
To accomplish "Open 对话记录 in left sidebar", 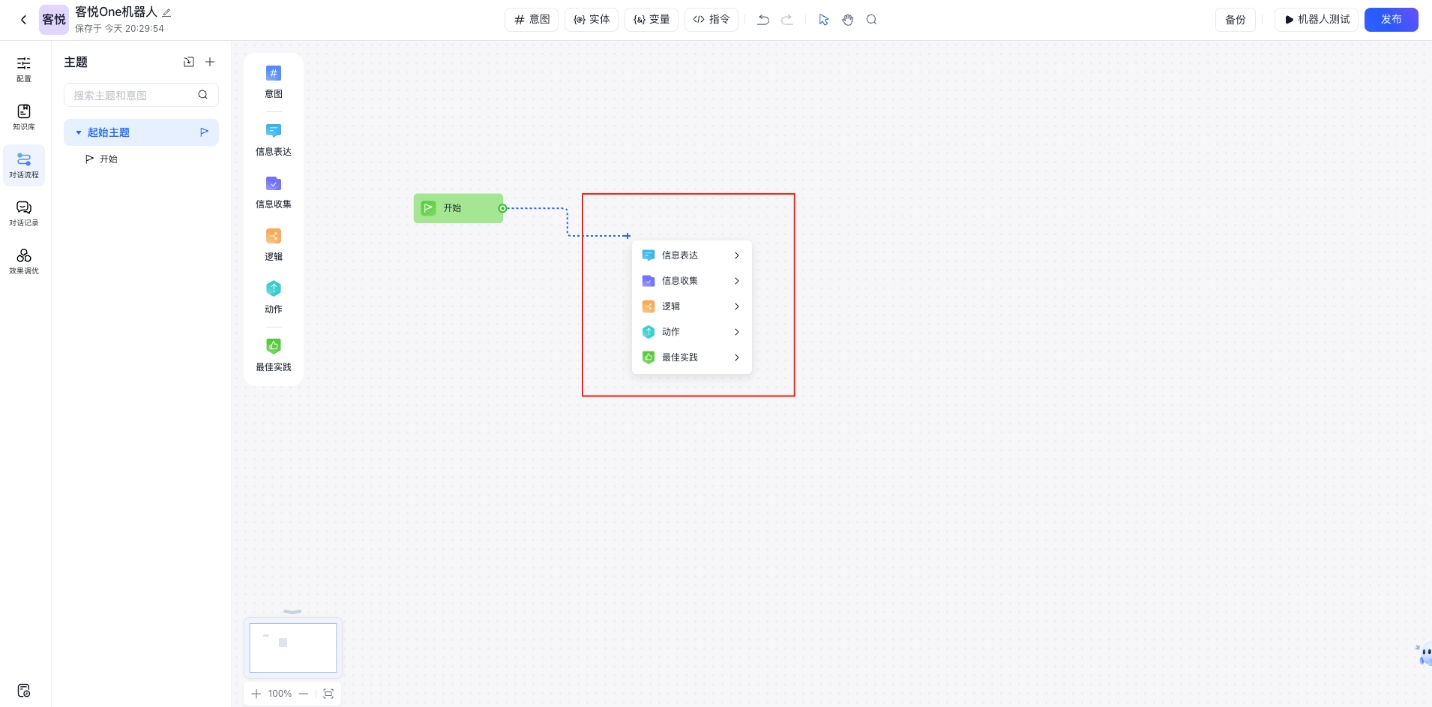I will 24,212.
